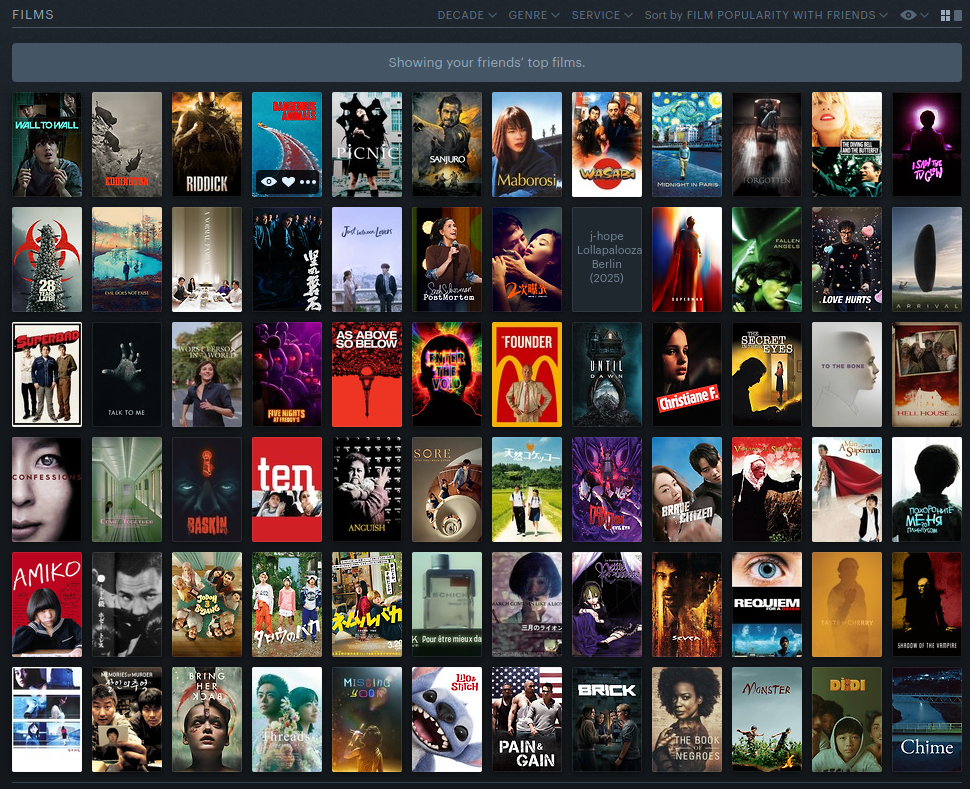Open j-hope Lollapalooza Berlin (2025) placeholder

[x=607, y=260]
